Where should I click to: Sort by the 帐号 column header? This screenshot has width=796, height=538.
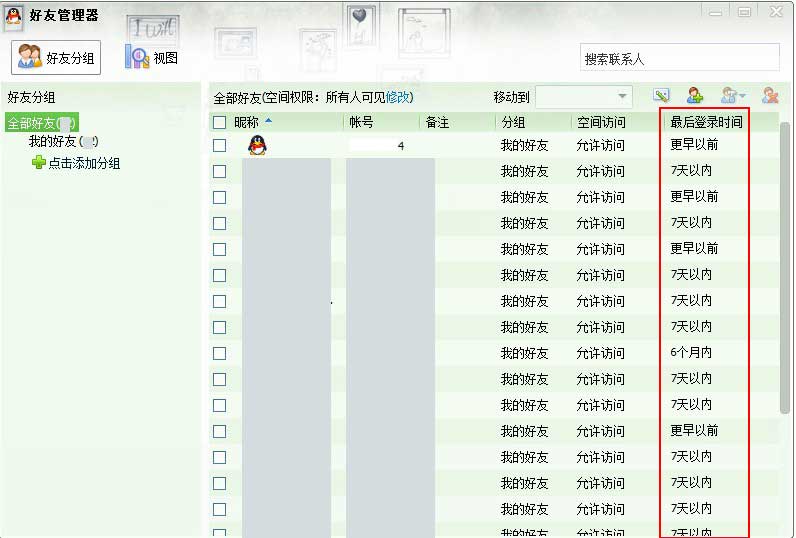[x=361, y=122]
